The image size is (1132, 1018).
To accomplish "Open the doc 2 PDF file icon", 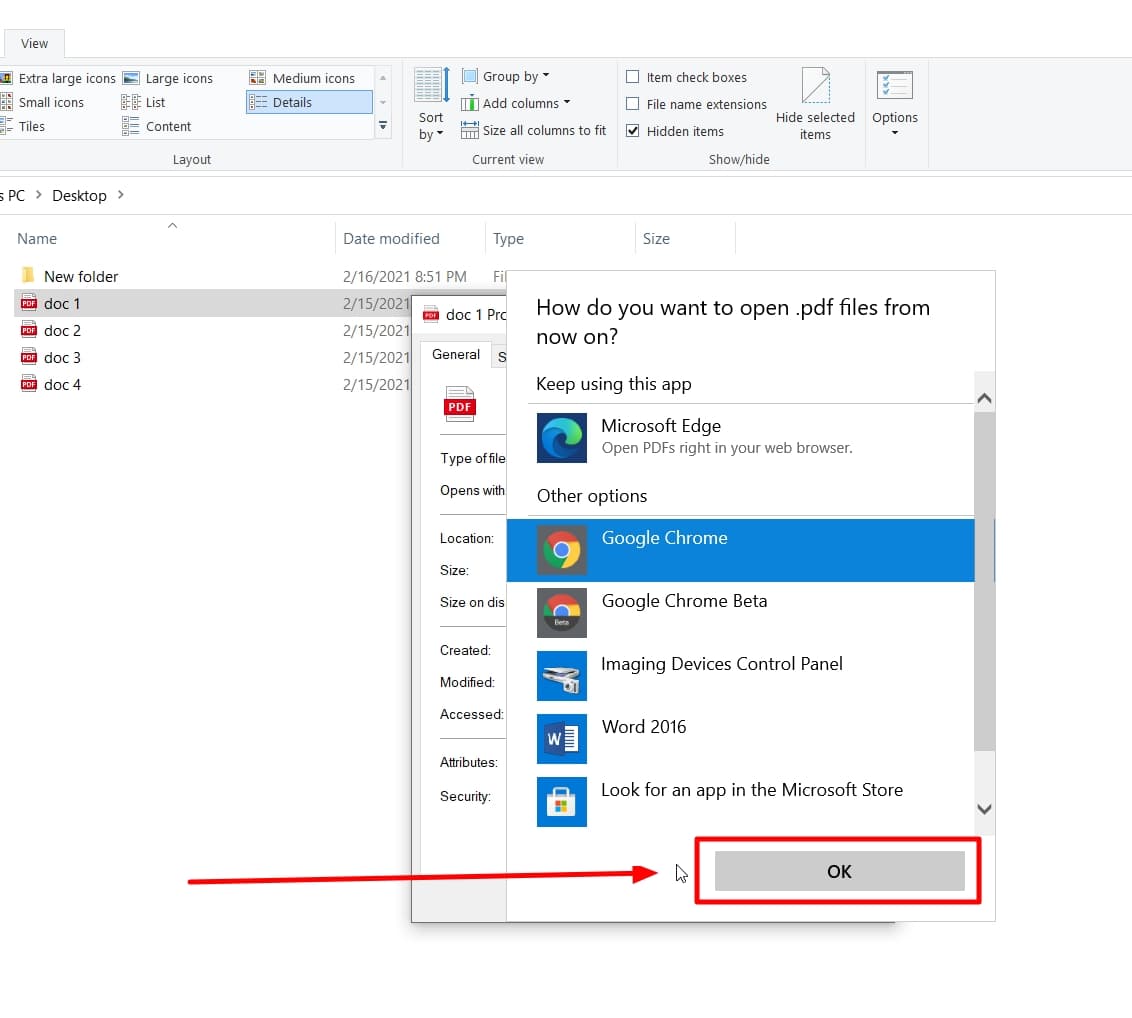I will point(28,330).
